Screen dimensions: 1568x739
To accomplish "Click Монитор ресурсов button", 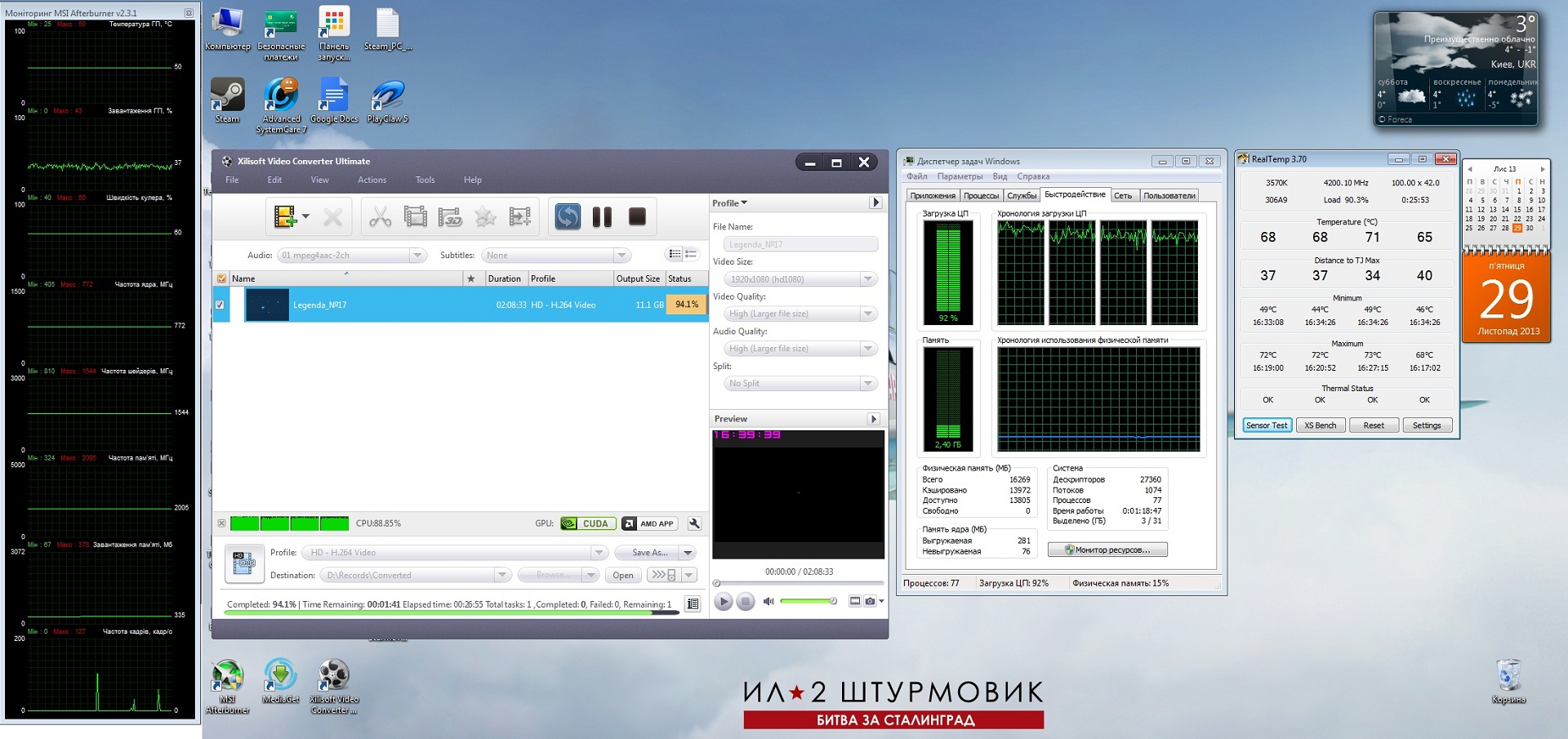I will click(1107, 550).
